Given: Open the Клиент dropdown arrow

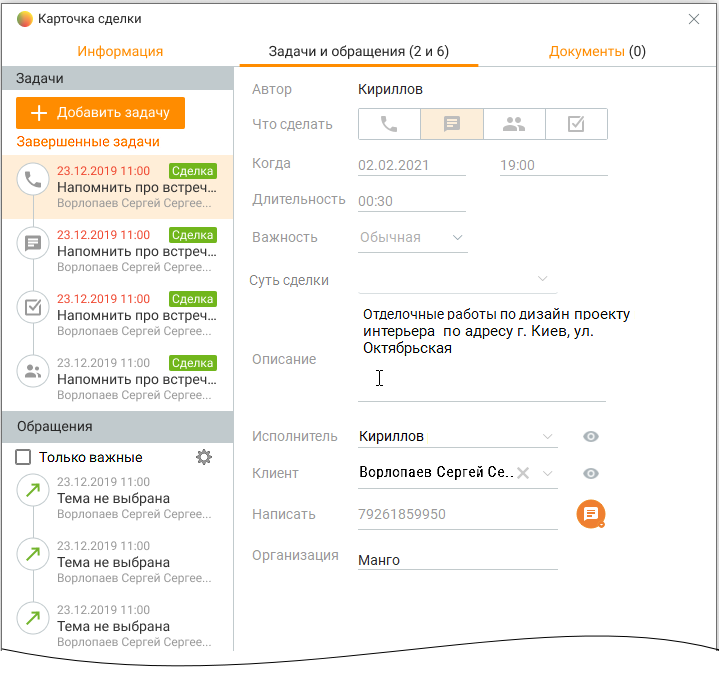Looking at the screenshot, I should (x=547, y=473).
